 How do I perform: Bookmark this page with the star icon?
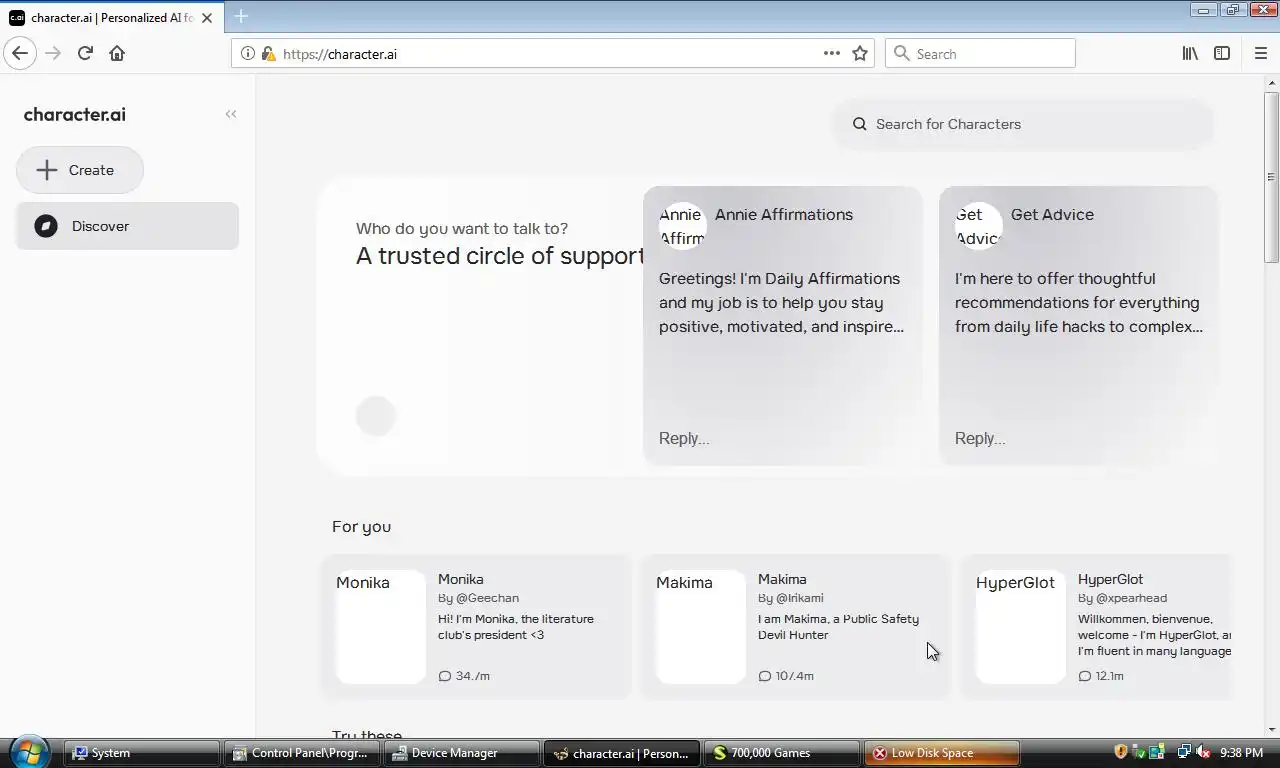point(860,53)
